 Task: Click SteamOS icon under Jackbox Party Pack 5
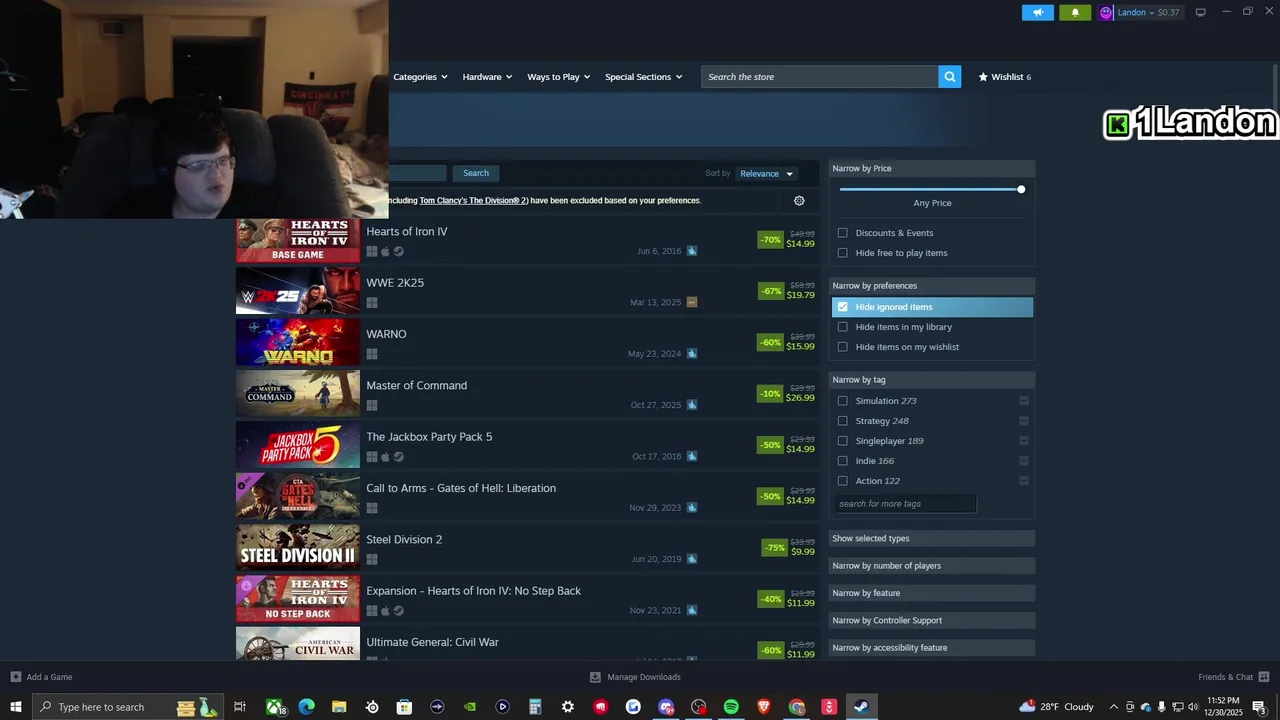[398, 457]
